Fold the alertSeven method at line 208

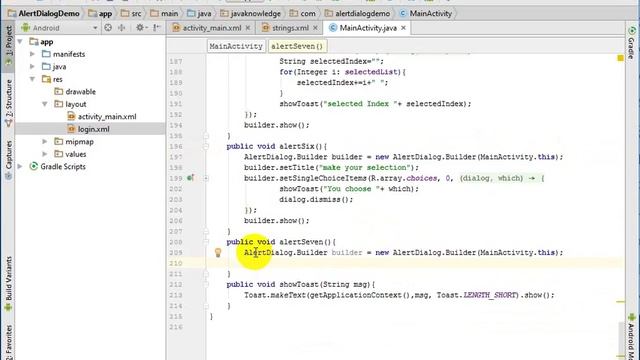pos(206,242)
